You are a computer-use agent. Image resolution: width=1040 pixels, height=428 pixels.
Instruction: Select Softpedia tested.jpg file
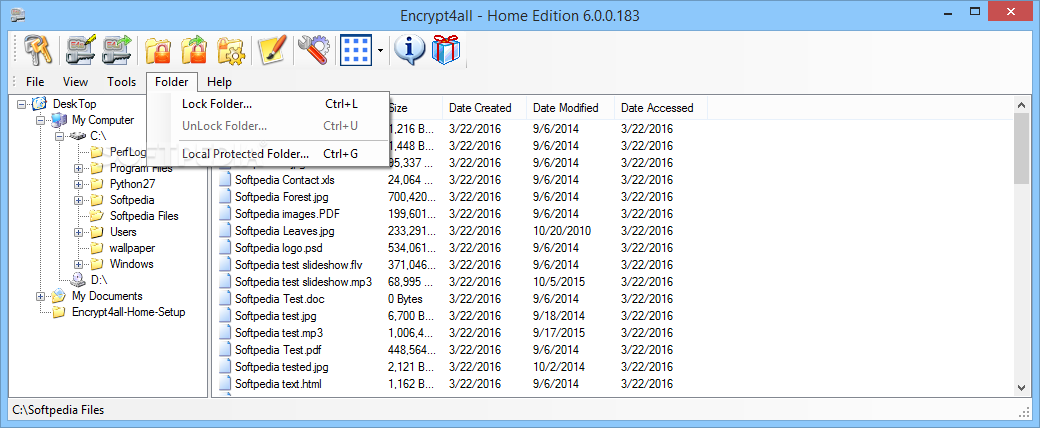pos(282,366)
